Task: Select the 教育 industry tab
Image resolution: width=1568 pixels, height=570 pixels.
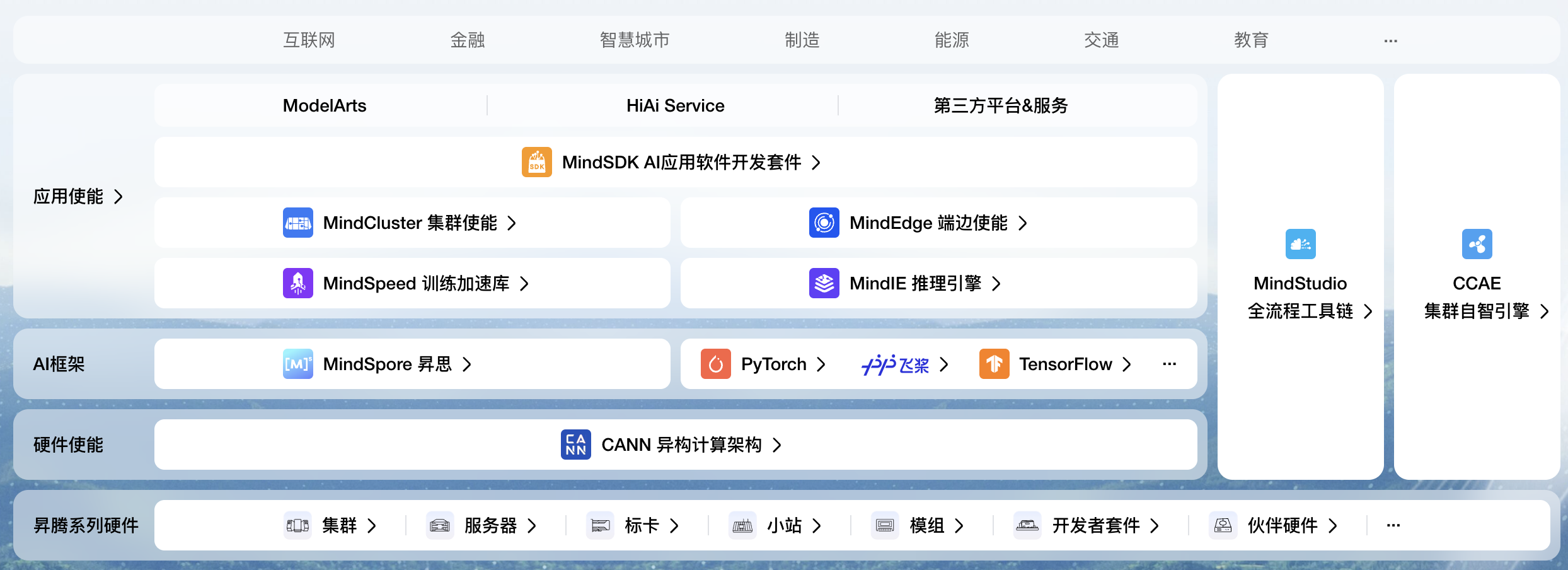Action: click(1252, 40)
